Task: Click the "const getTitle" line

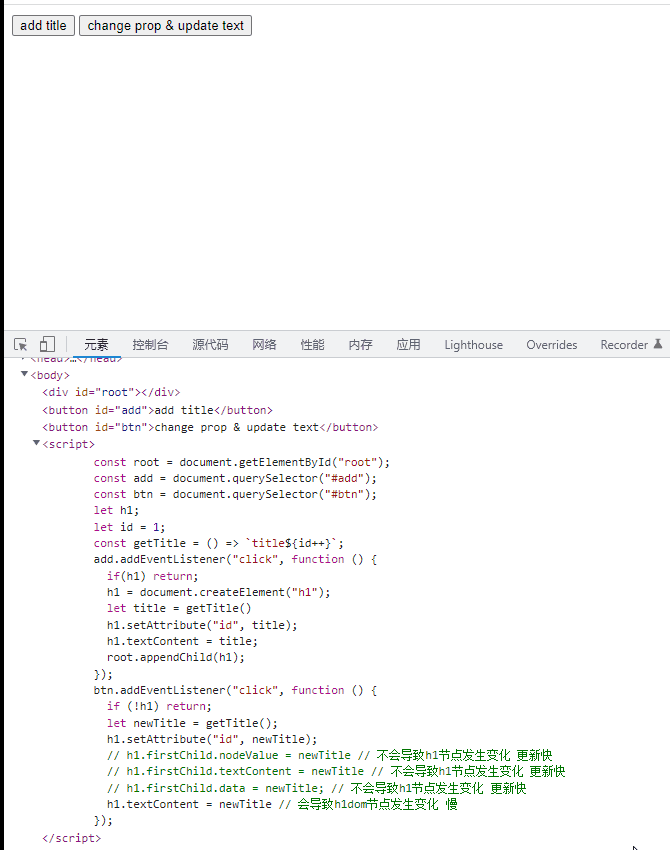Action: pyautogui.click(x=218, y=543)
